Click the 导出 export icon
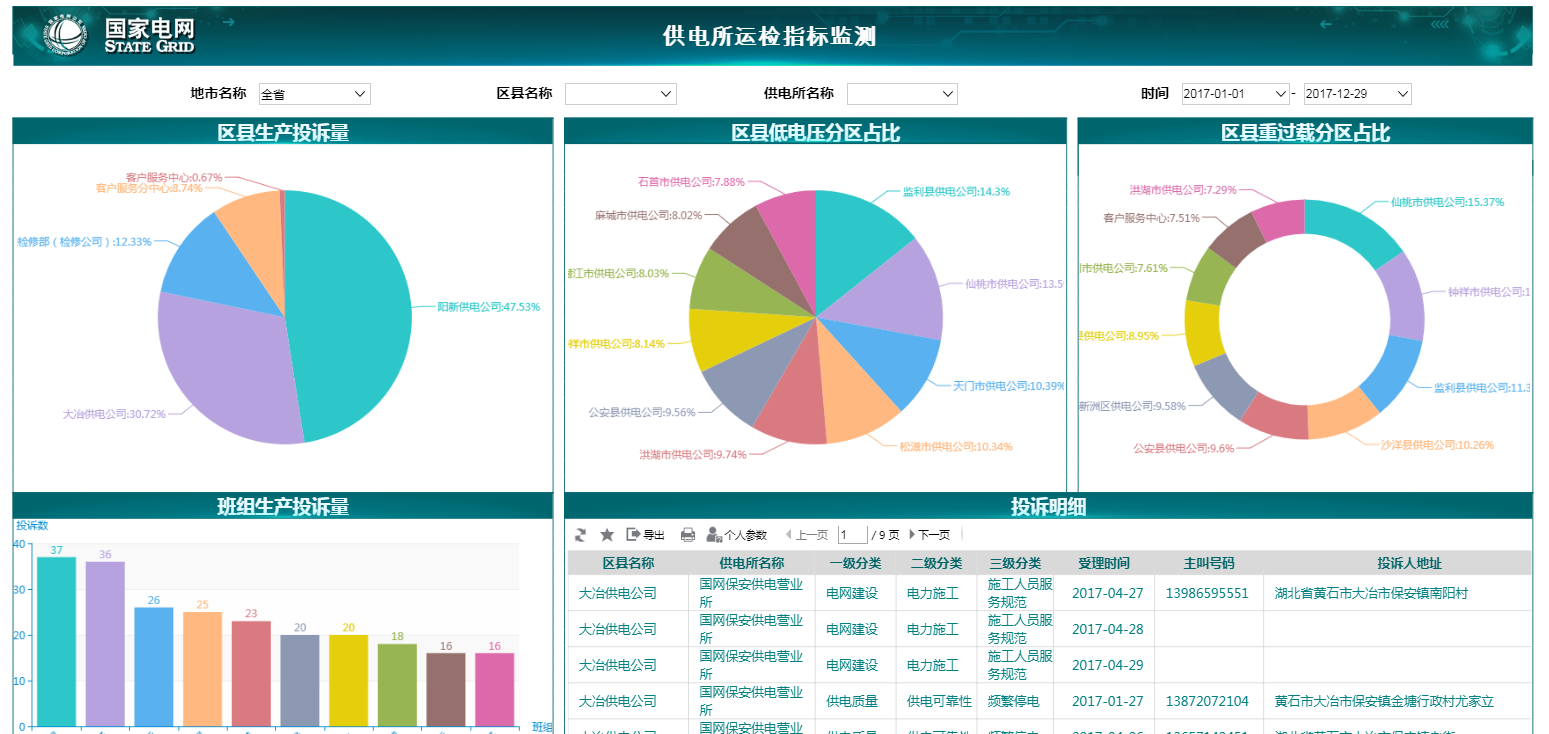This screenshot has width=1549, height=734. (645, 535)
